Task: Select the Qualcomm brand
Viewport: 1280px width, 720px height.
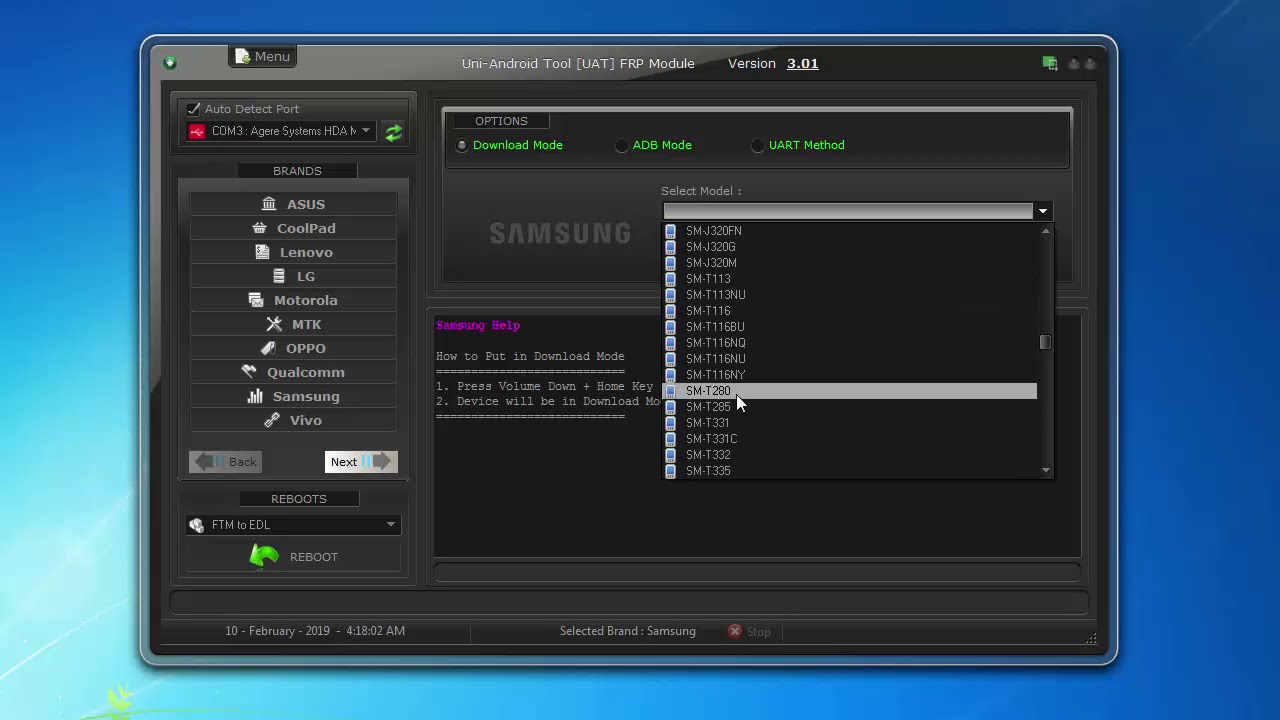Action: point(293,372)
